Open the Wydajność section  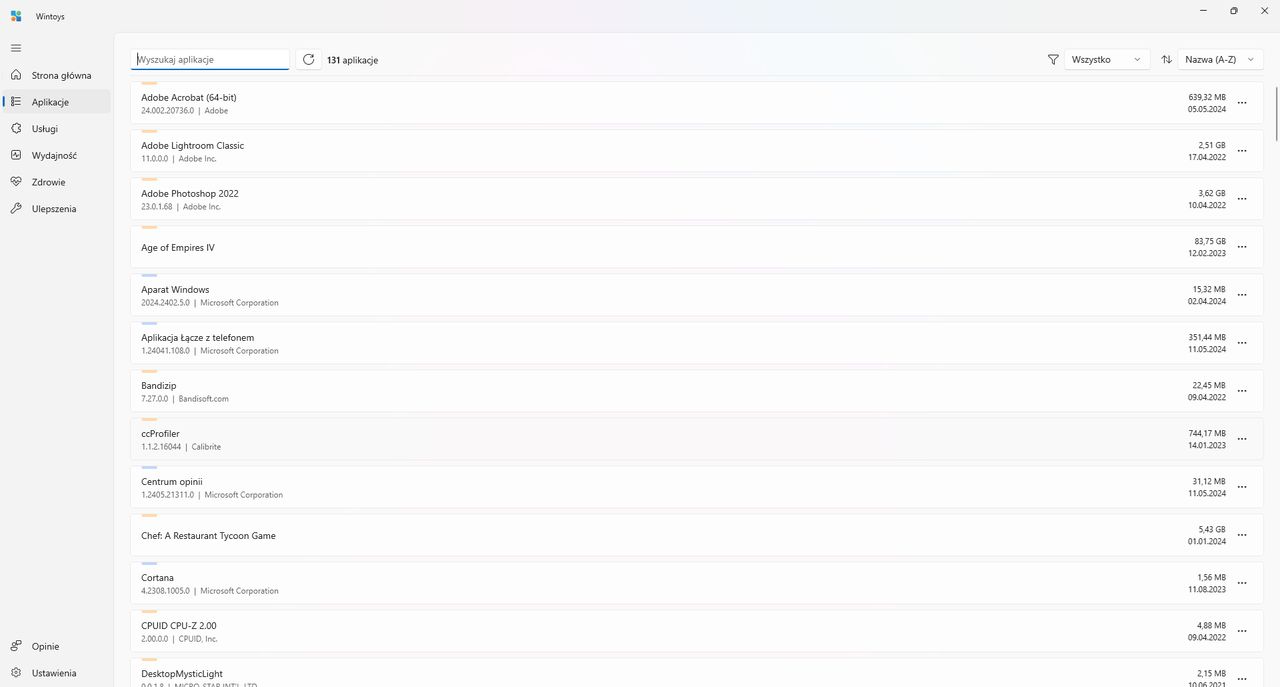coord(57,155)
